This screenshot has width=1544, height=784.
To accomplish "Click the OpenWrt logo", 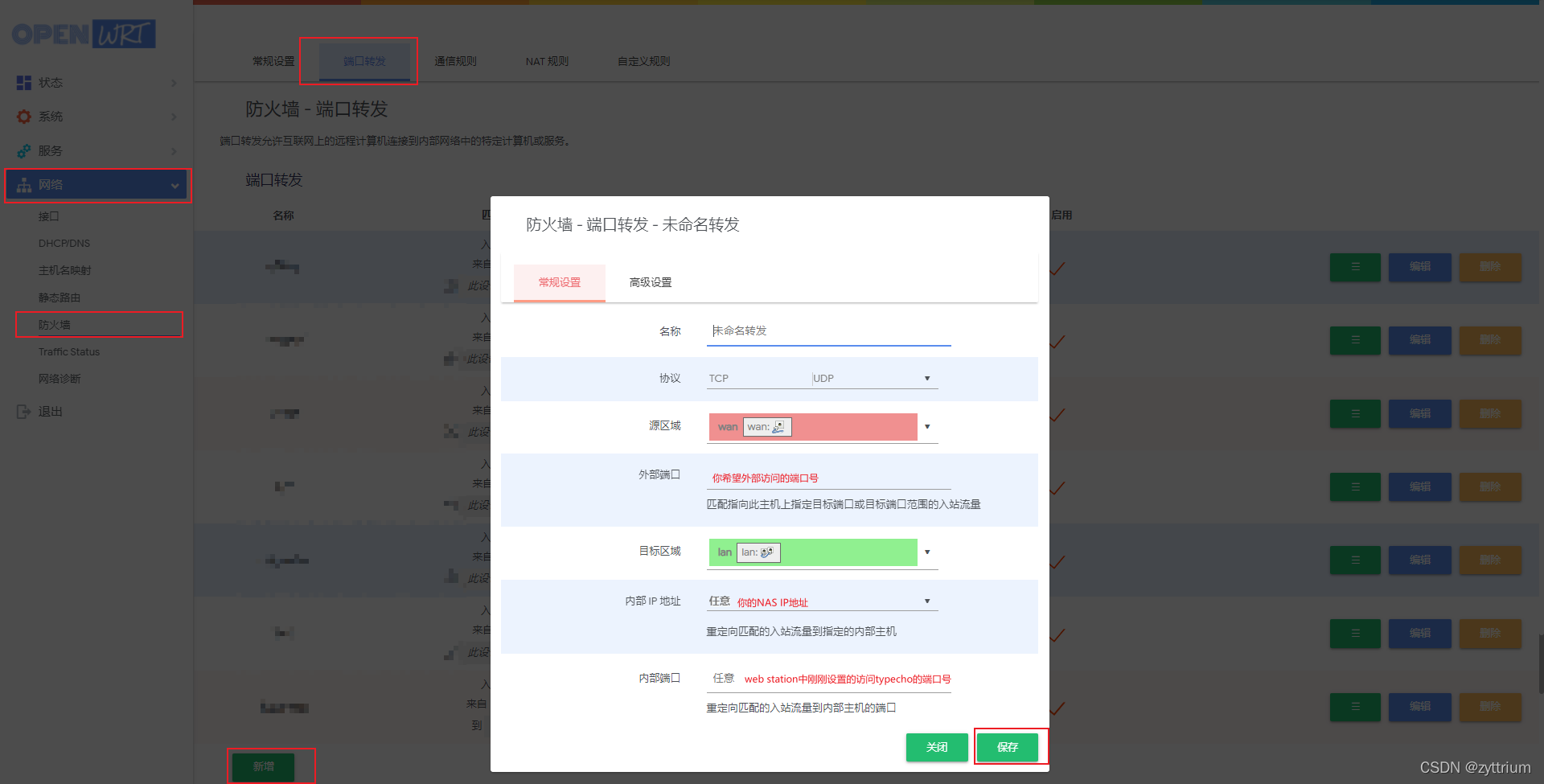I will tap(84, 34).
